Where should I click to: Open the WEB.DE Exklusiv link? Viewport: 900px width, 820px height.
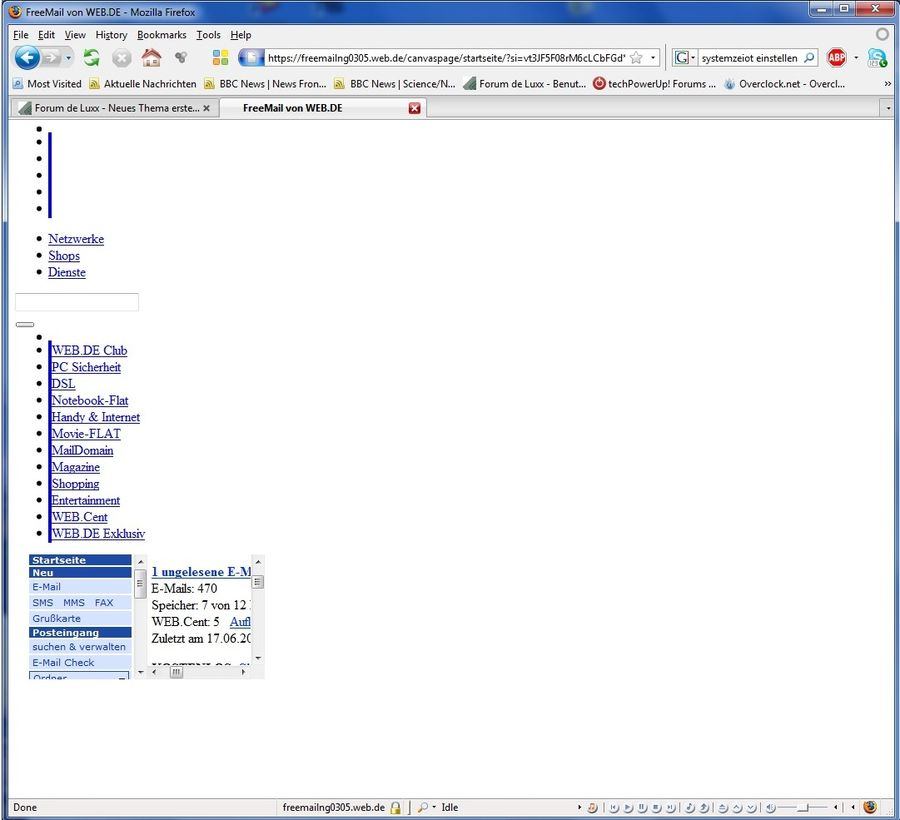98,533
